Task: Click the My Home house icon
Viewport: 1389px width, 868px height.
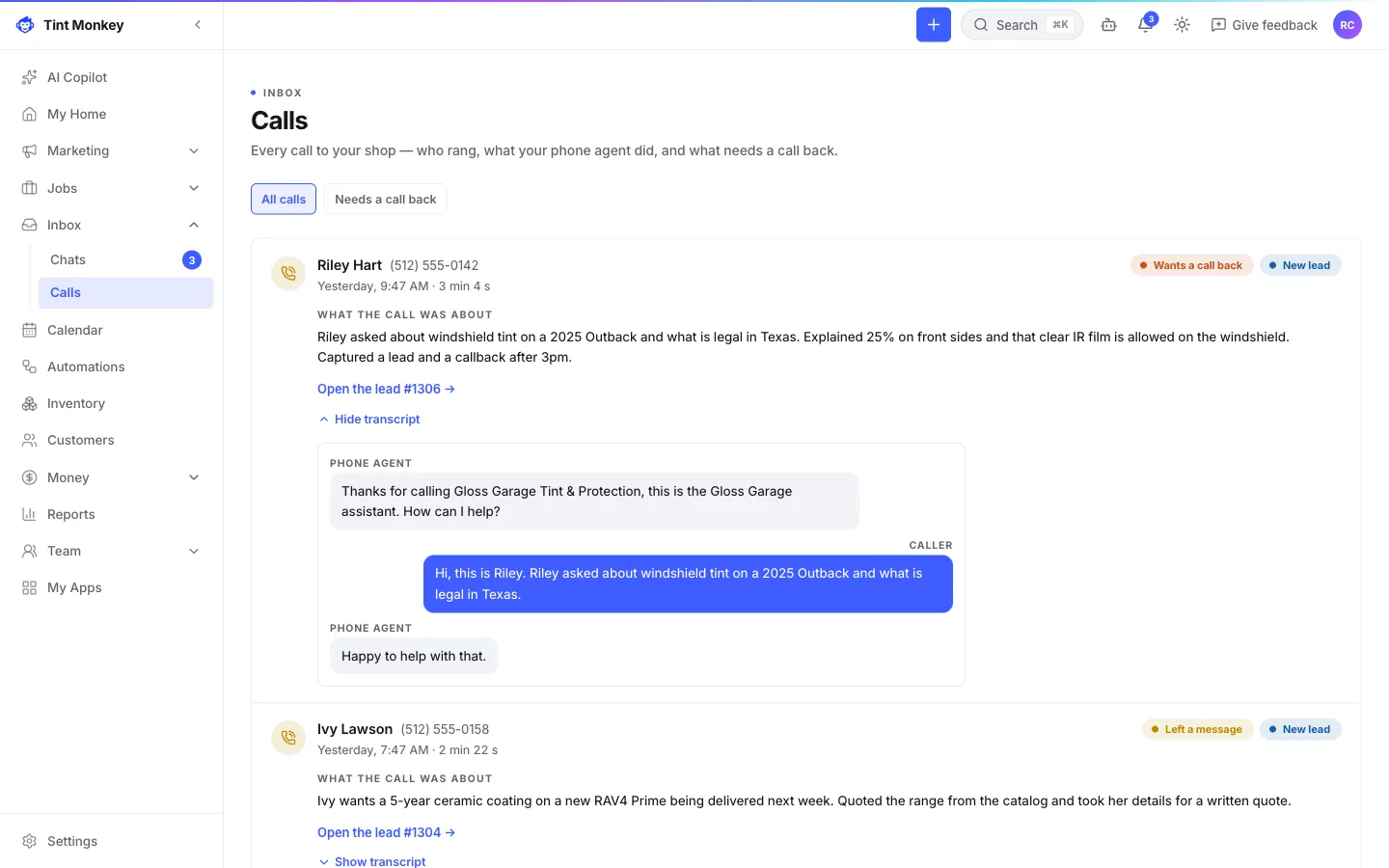Action: [29, 114]
